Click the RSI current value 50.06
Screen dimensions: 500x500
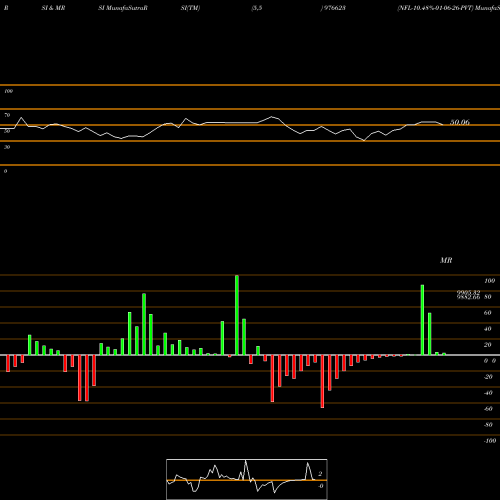click(x=460, y=122)
